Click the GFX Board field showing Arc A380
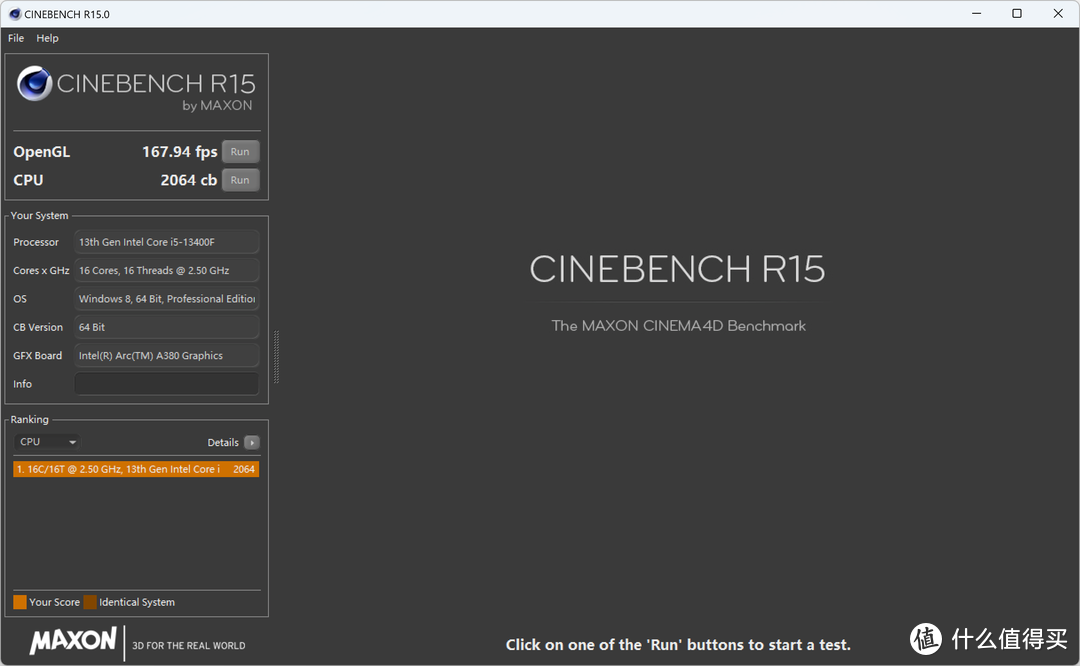This screenshot has width=1080, height=666. coord(167,355)
